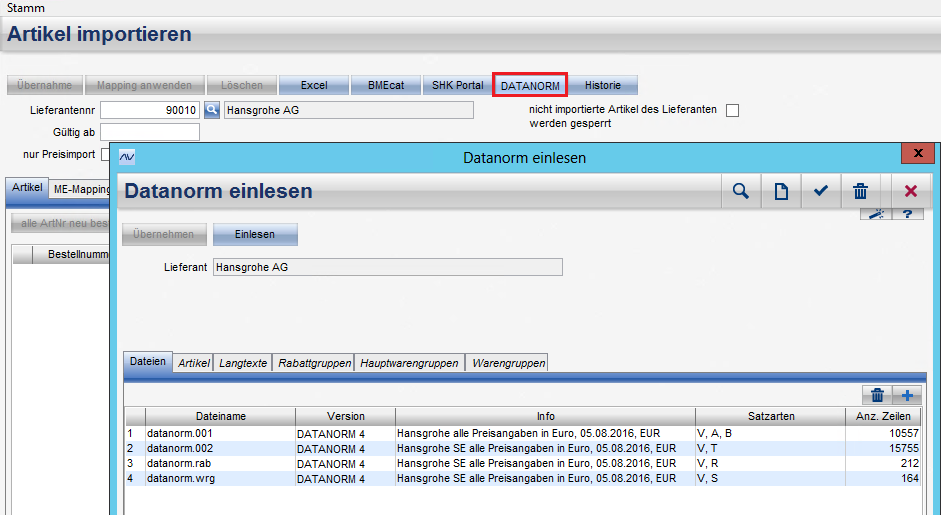The width and height of the screenshot is (941, 515).
Task: Click the new document icon in Datanorm toolbar
Action: [x=781, y=191]
